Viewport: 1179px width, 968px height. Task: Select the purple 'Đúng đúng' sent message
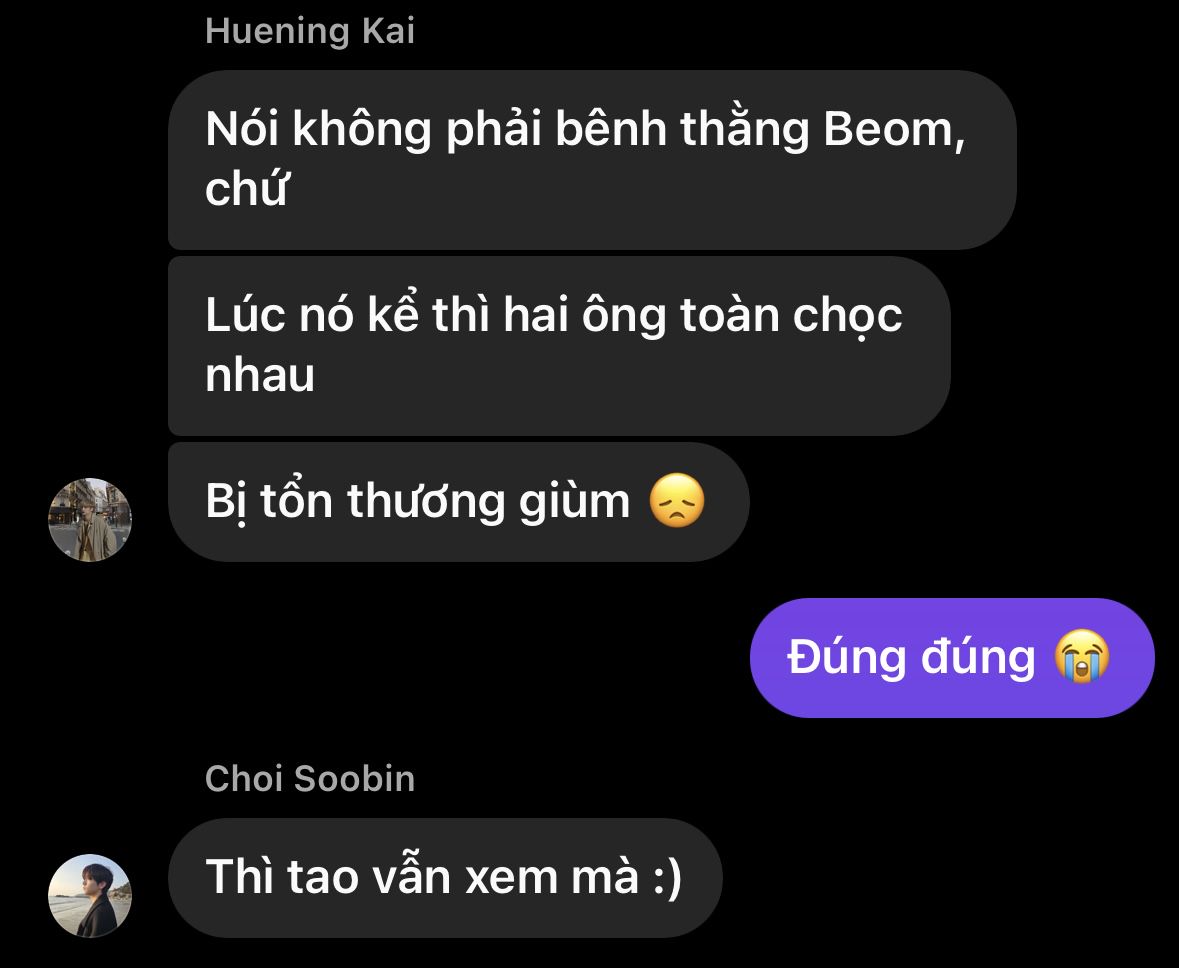coord(952,658)
